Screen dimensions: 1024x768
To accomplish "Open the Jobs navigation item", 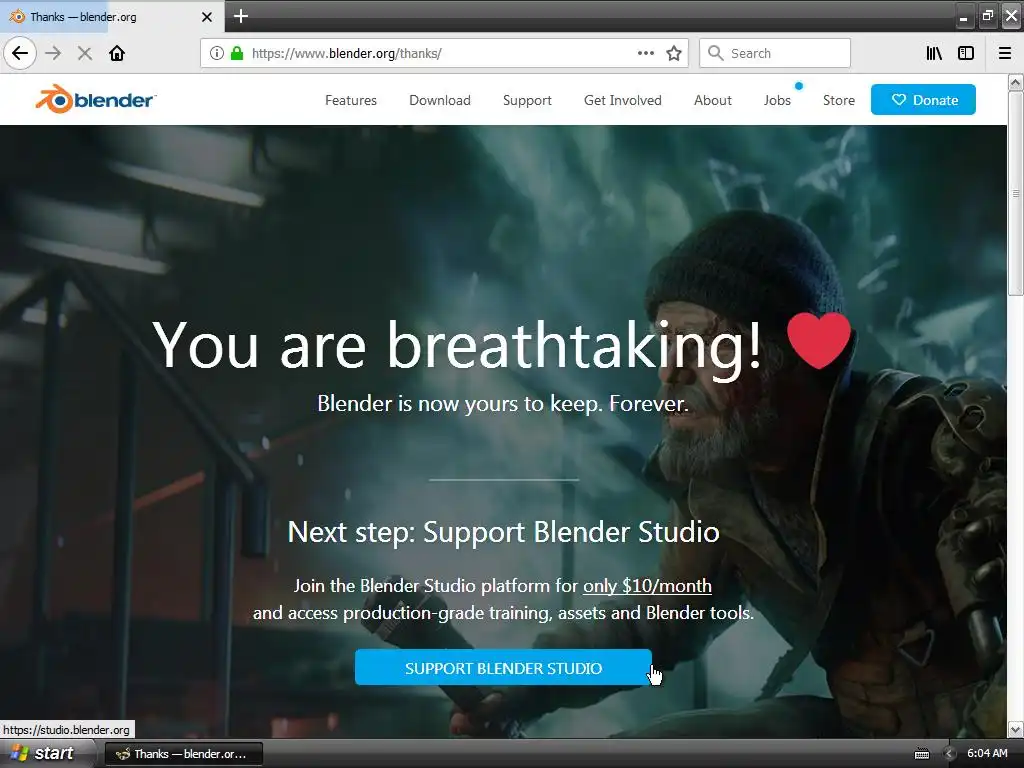I will 777,100.
